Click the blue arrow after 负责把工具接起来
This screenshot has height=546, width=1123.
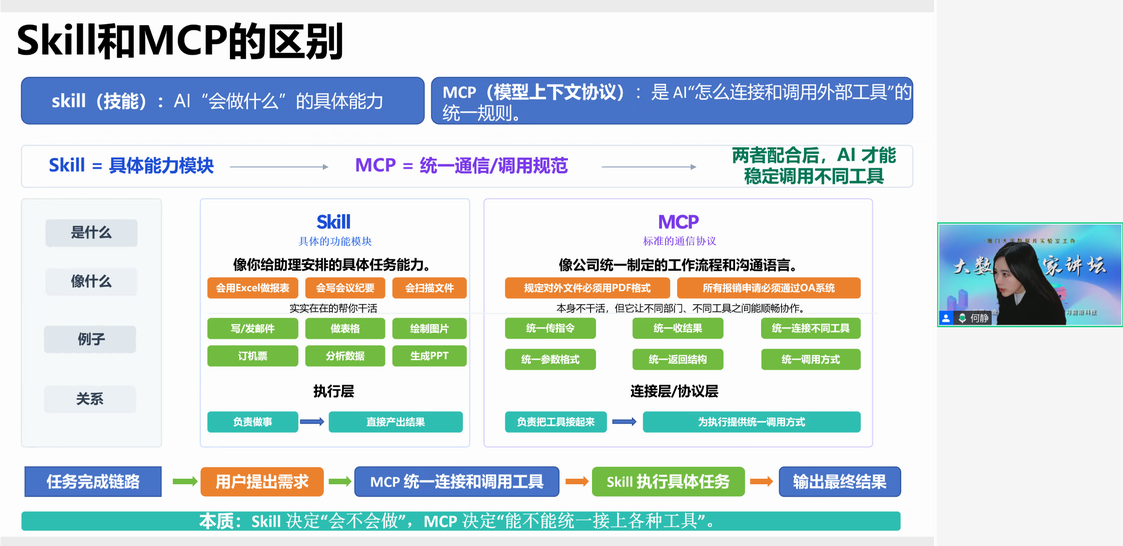[x=624, y=422]
